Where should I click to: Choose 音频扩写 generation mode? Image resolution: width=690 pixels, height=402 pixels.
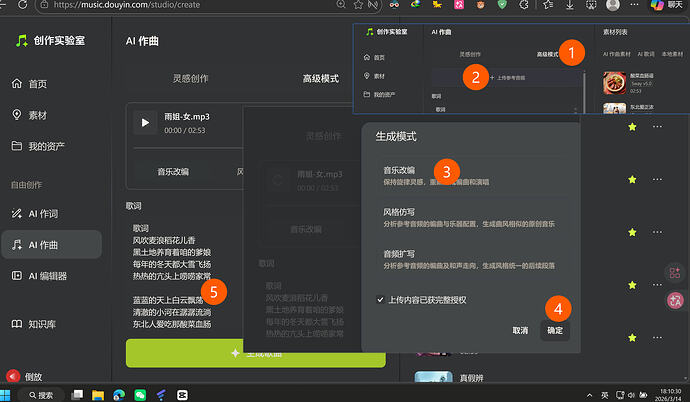tap(471, 259)
